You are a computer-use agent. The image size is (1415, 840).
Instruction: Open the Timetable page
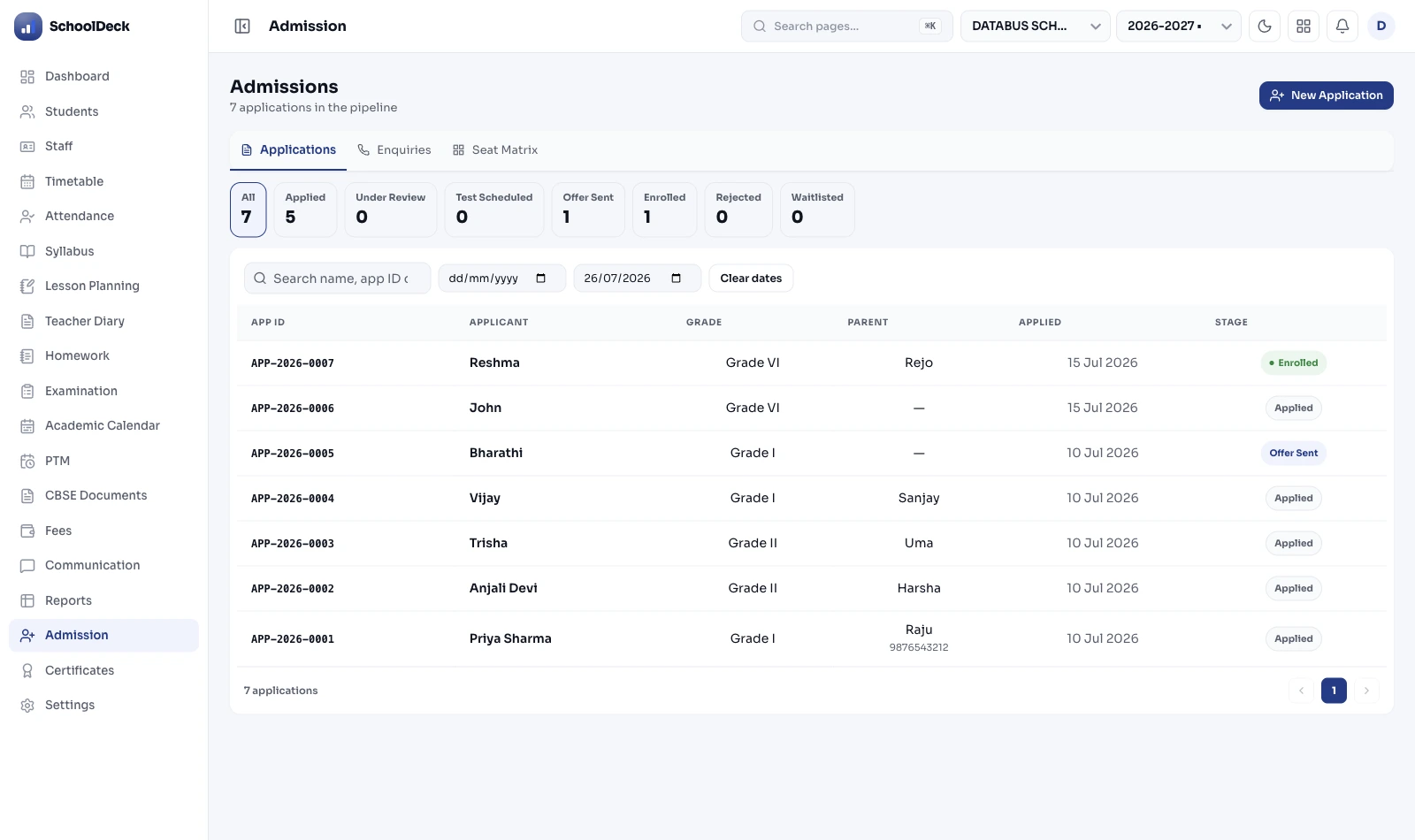(103, 181)
